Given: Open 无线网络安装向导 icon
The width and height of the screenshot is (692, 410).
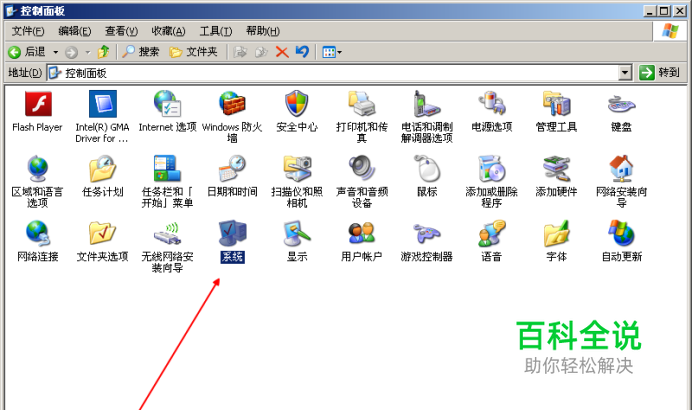Looking at the screenshot, I should [x=167, y=233].
